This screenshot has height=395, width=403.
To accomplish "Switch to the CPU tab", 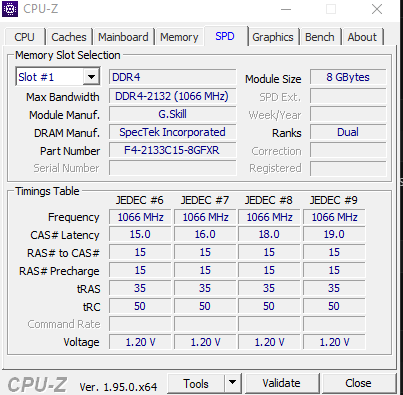I will pyautogui.click(x=25, y=37).
